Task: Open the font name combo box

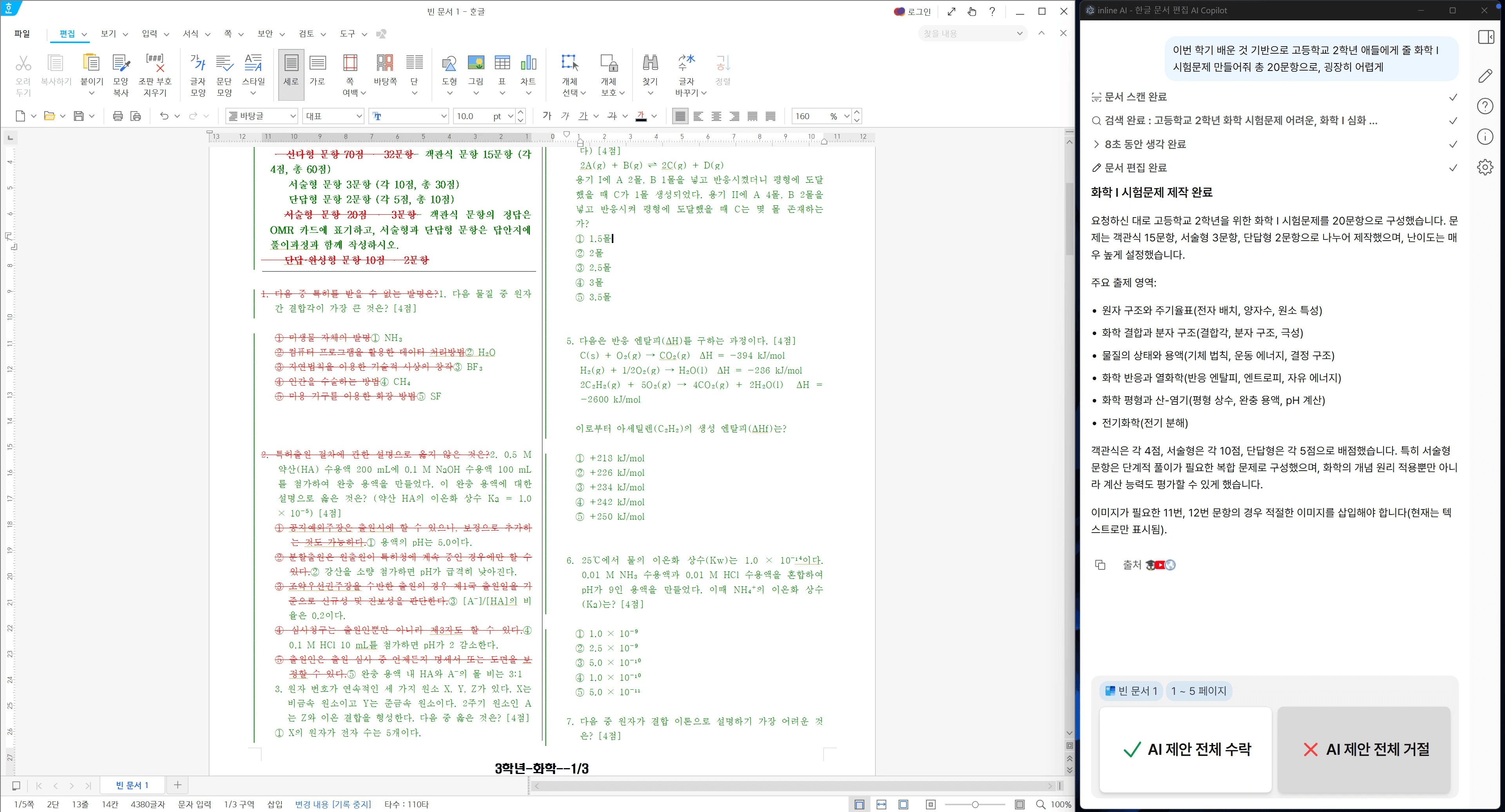Action: pos(409,116)
